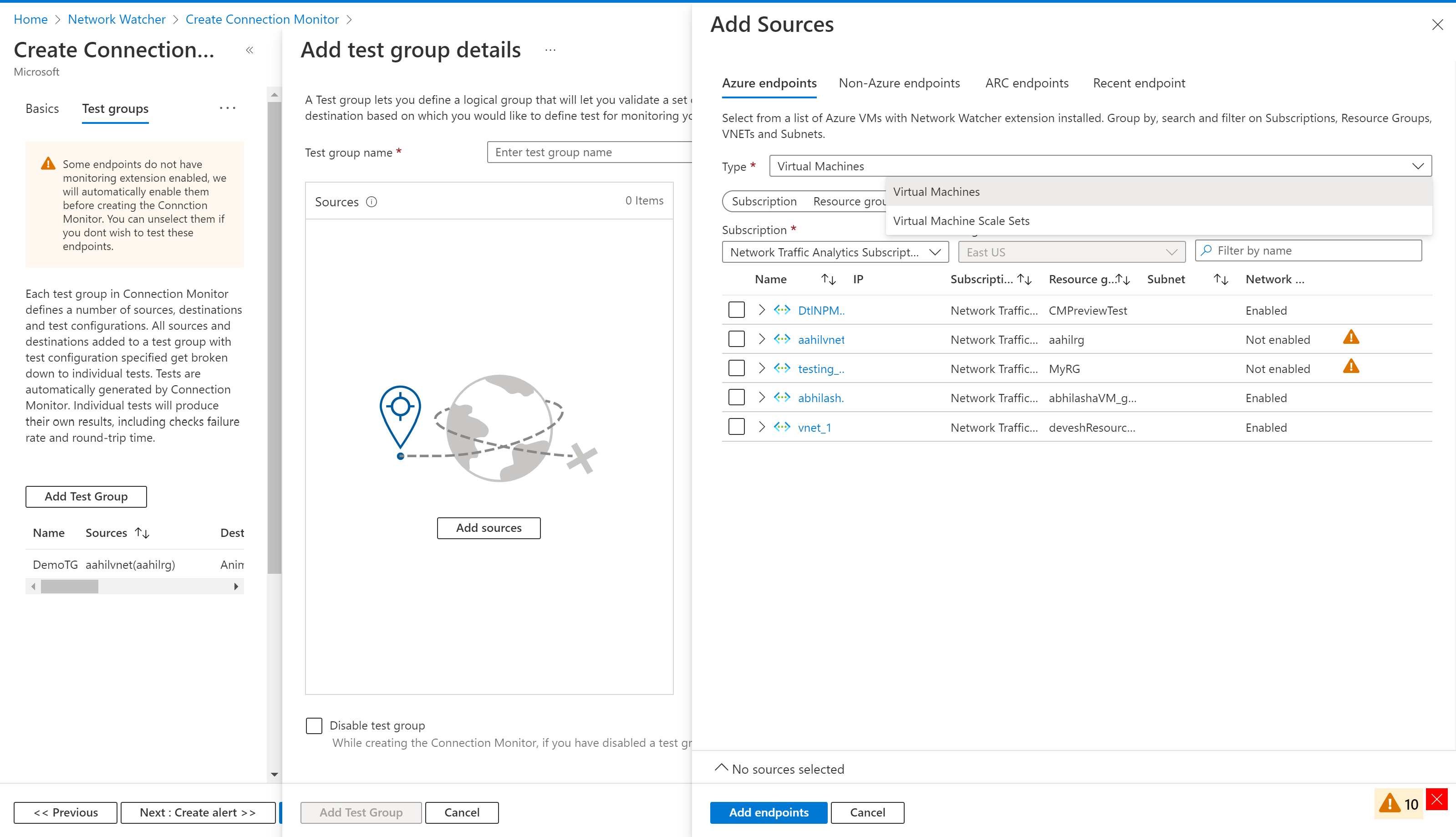Click the Add sources button
The image size is (1456, 837).
pyautogui.click(x=489, y=527)
